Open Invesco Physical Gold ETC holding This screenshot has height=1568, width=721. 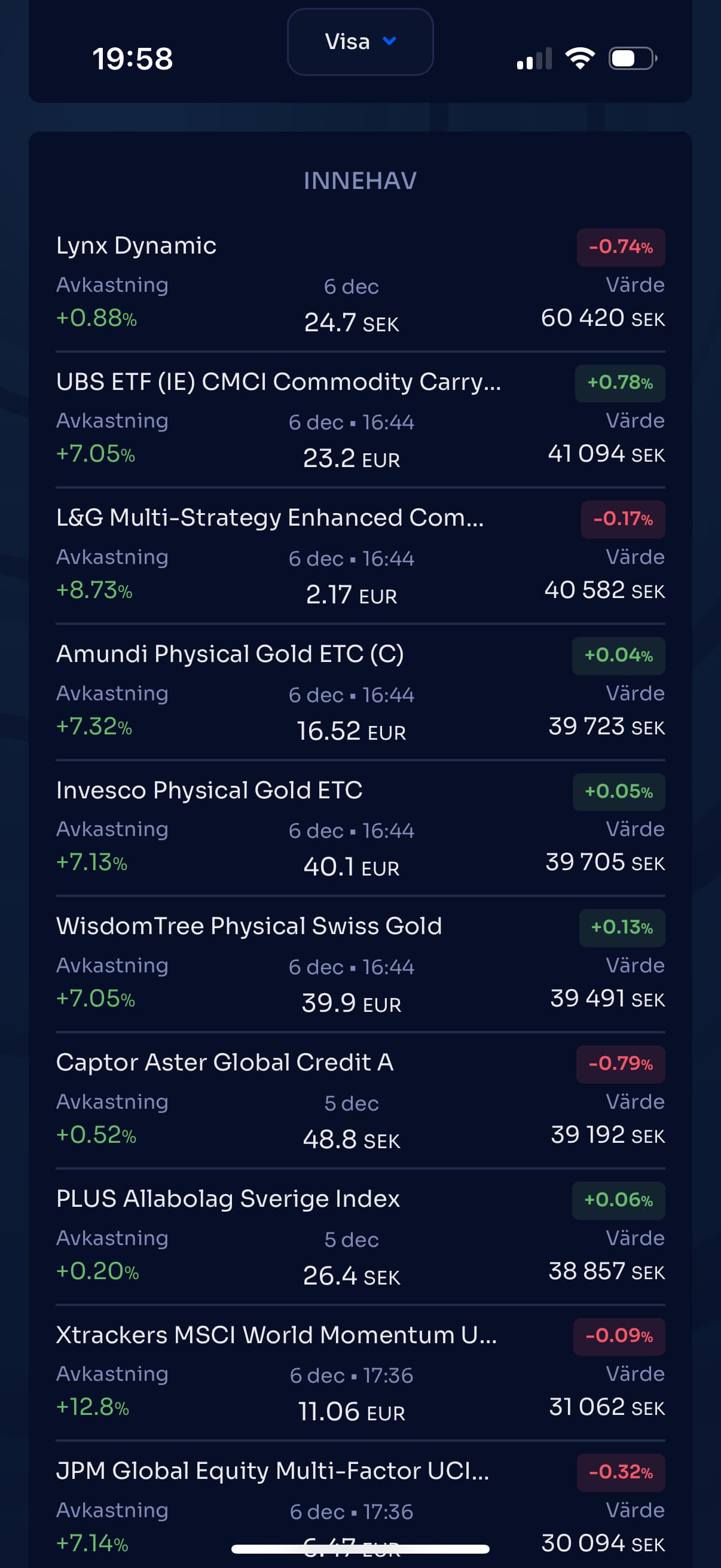pyautogui.click(x=209, y=791)
